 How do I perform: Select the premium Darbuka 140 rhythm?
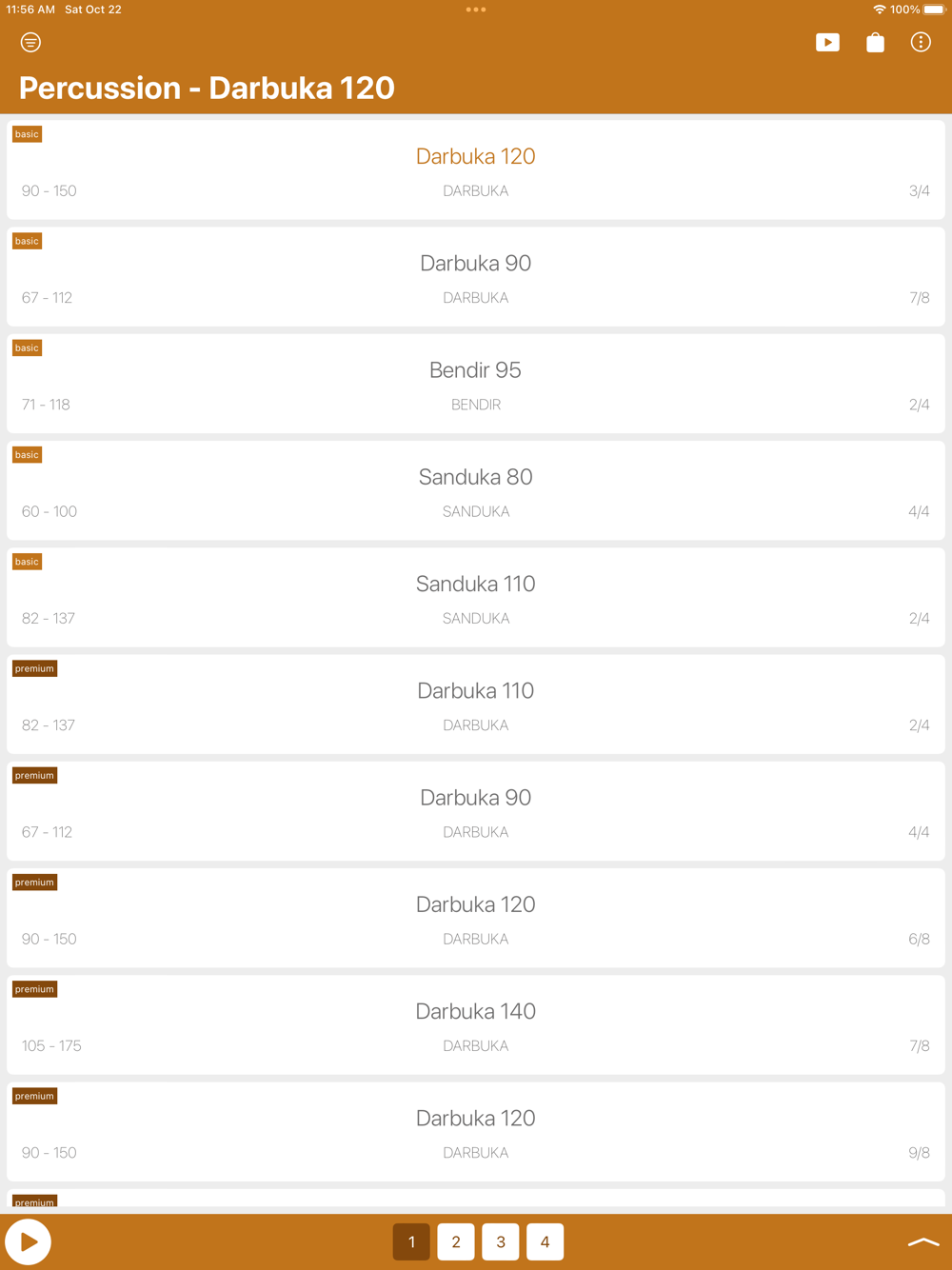(476, 1025)
